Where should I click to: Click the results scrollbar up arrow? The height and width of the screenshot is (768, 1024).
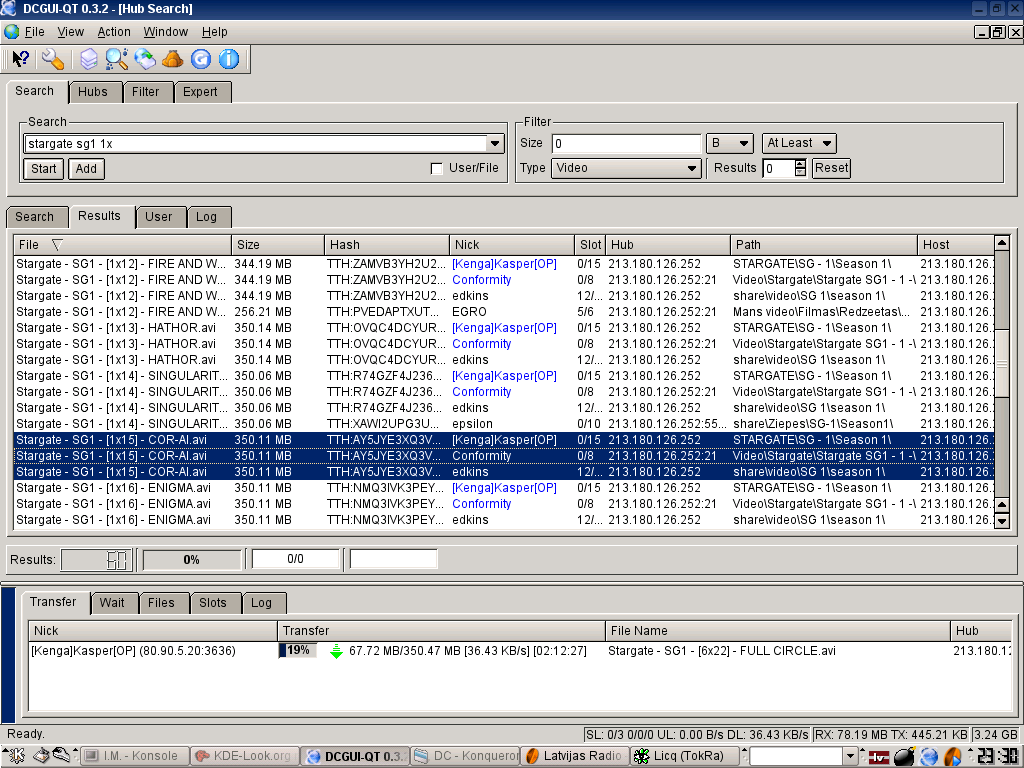coord(1002,244)
